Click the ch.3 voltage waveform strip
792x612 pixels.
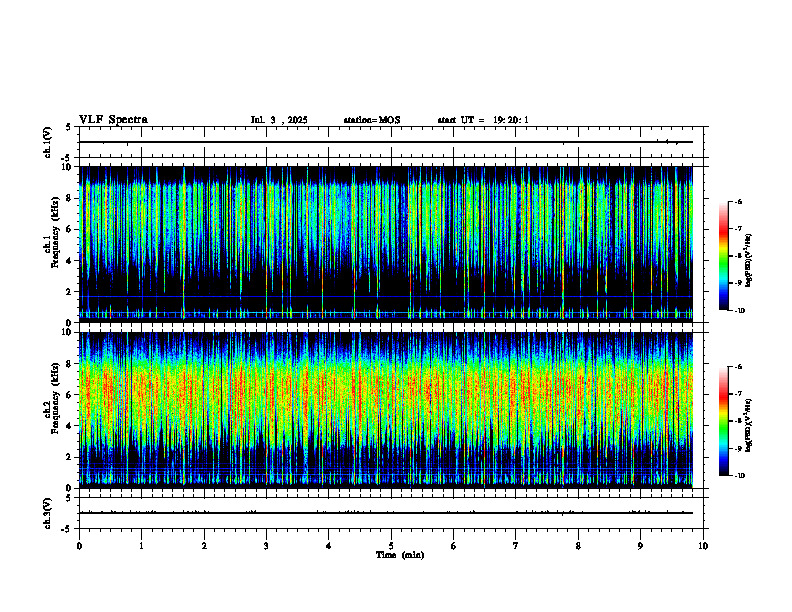pos(391,513)
